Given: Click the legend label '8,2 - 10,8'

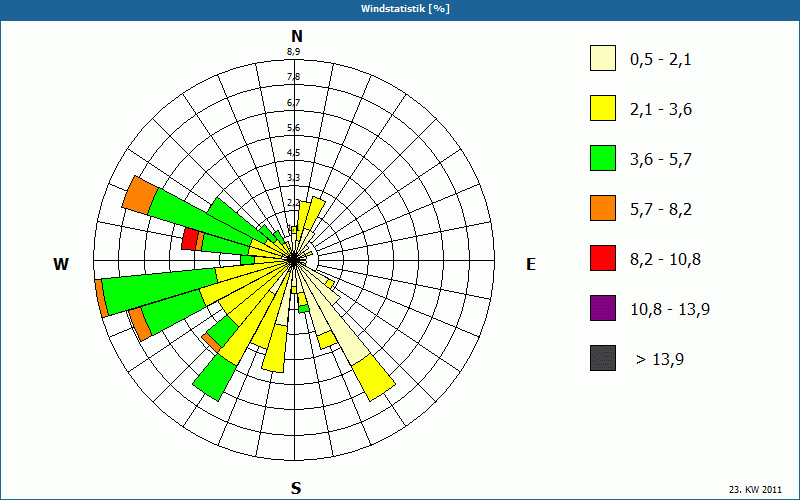Looking at the screenshot, I should click(x=665, y=260).
